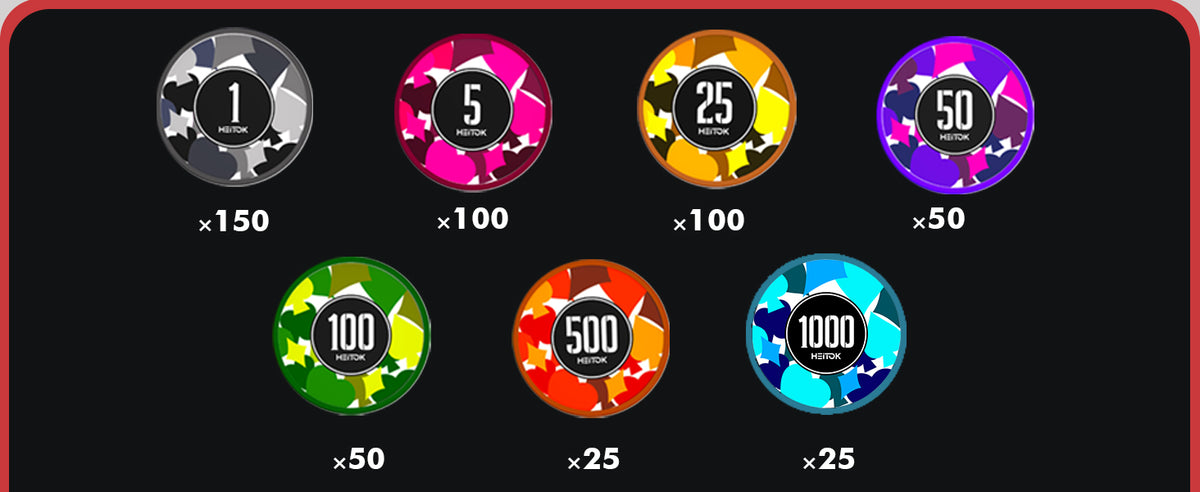Click the ×100 quantity under pink chip
Image resolution: width=1200 pixels, height=492 pixels.
pyautogui.click(x=473, y=219)
